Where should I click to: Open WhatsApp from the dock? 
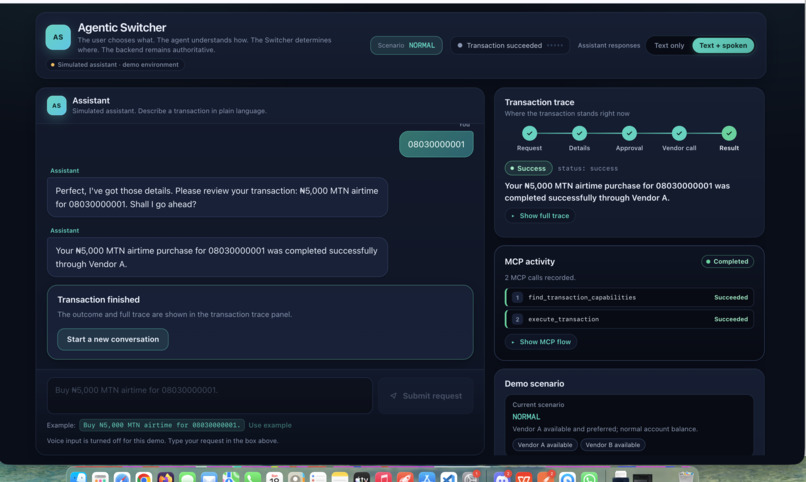pos(589,477)
